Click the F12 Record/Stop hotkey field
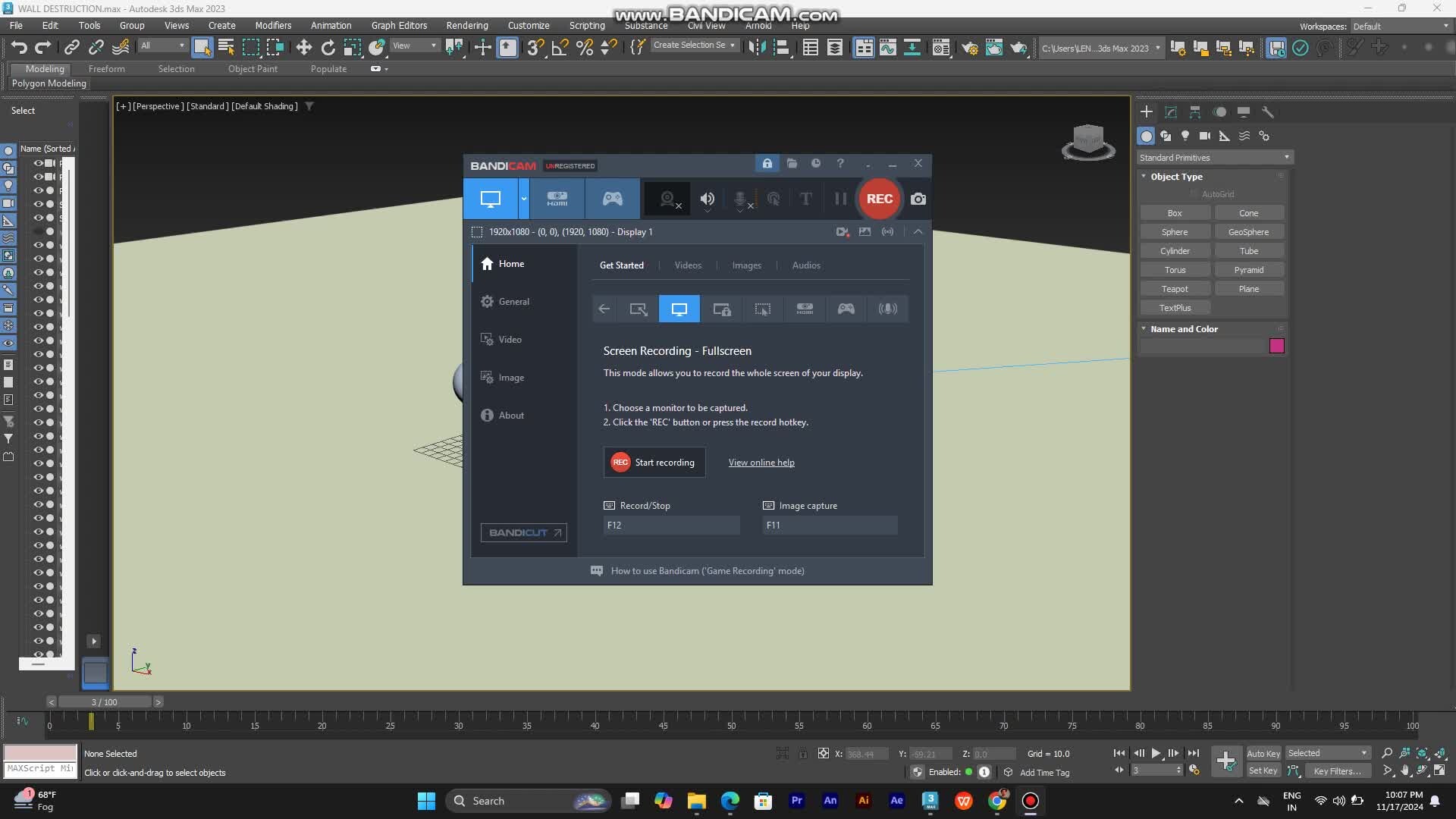1456x819 pixels. click(x=670, y=525)
